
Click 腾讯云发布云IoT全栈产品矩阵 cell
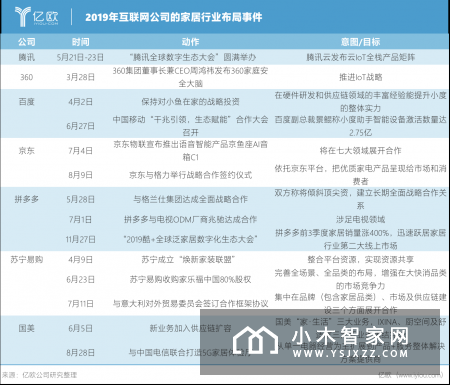(360, 57)
